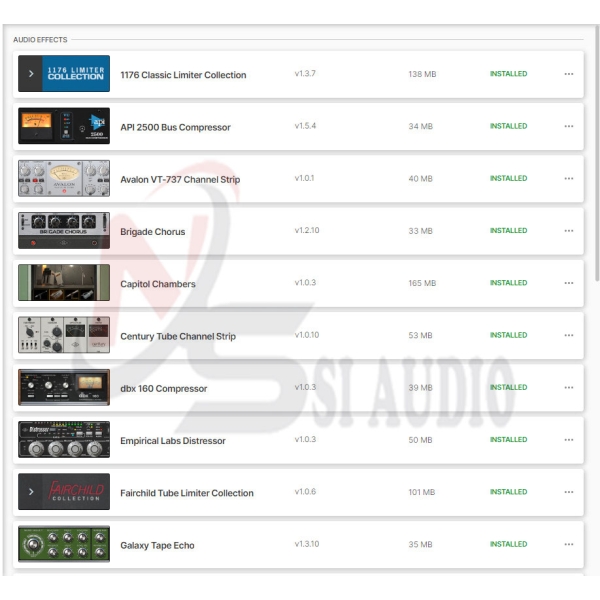The height and width of the screenshot is (600, 600).
Task: Select the Century Tube Channel Strip name
Action: (178, 336)
